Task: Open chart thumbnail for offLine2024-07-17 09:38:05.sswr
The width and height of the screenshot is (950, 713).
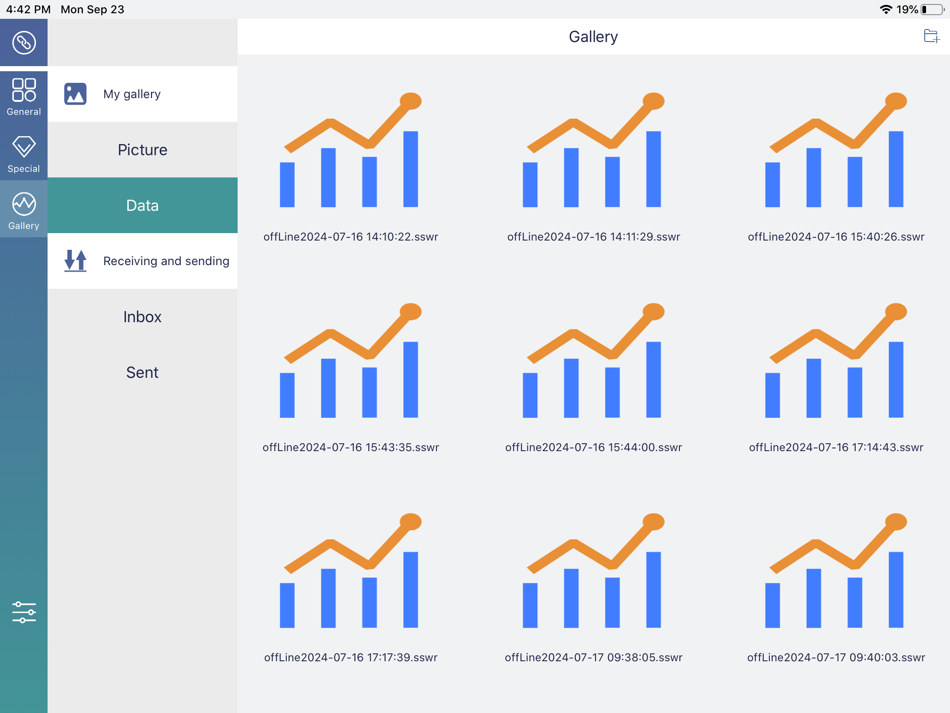Action: (594, 571)
